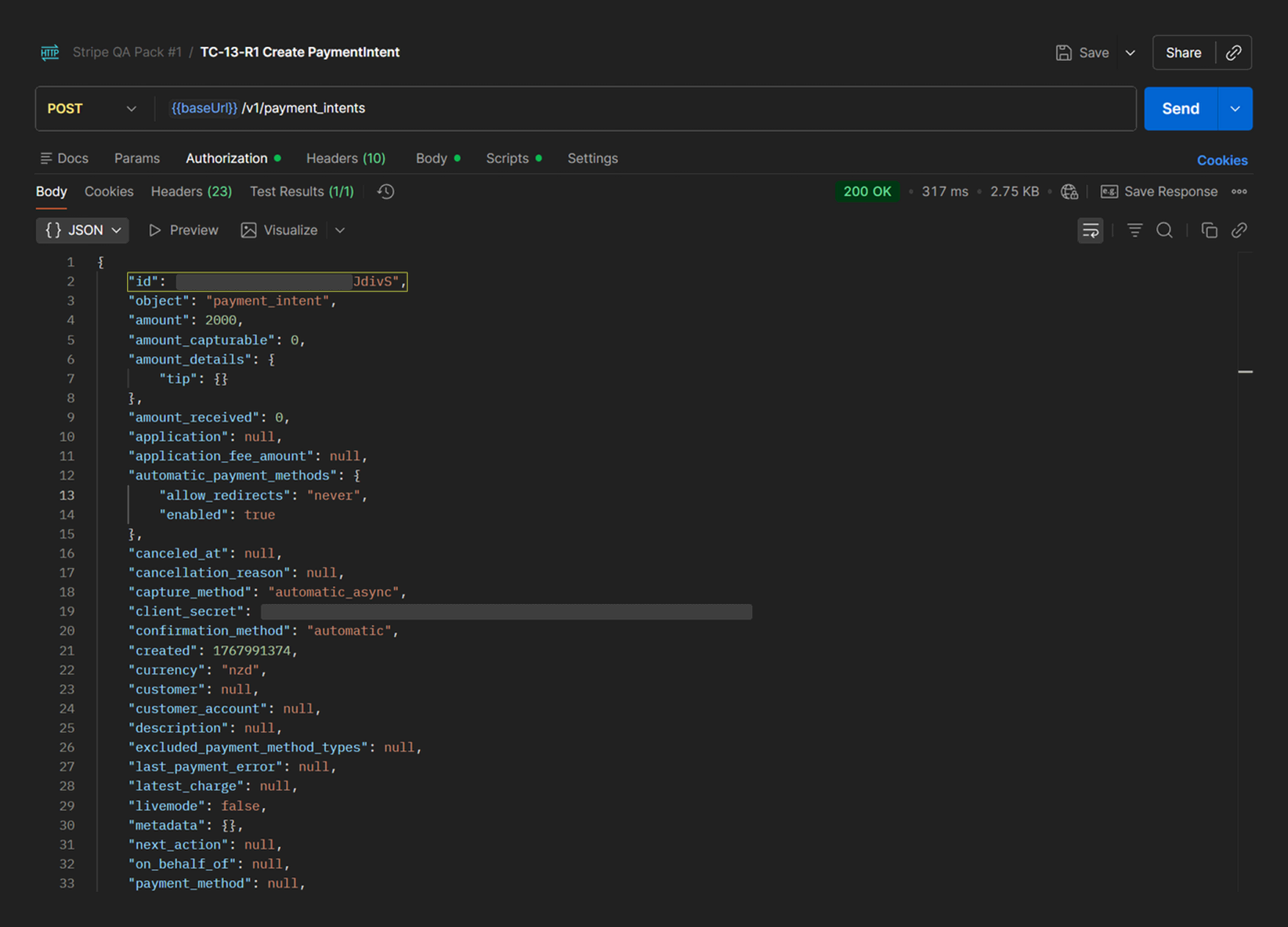Click the network globe icon
The height and width of the screenshot is (927, 1288).
coord(1069,191)
